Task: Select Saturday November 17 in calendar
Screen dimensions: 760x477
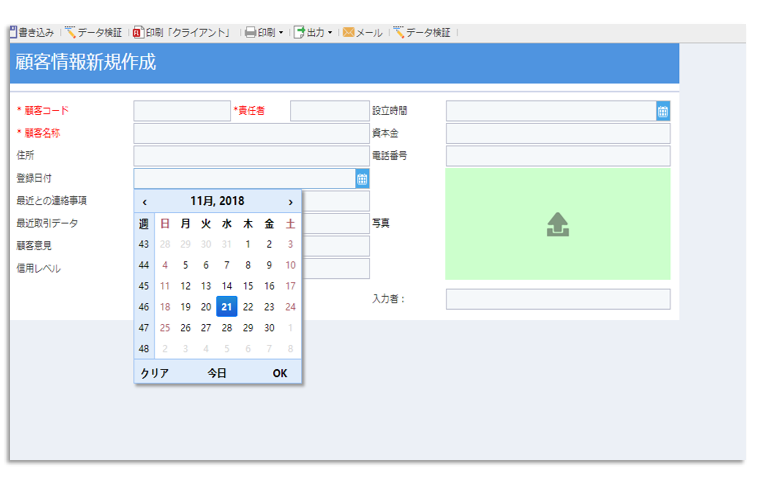Action: pos(290,286)
